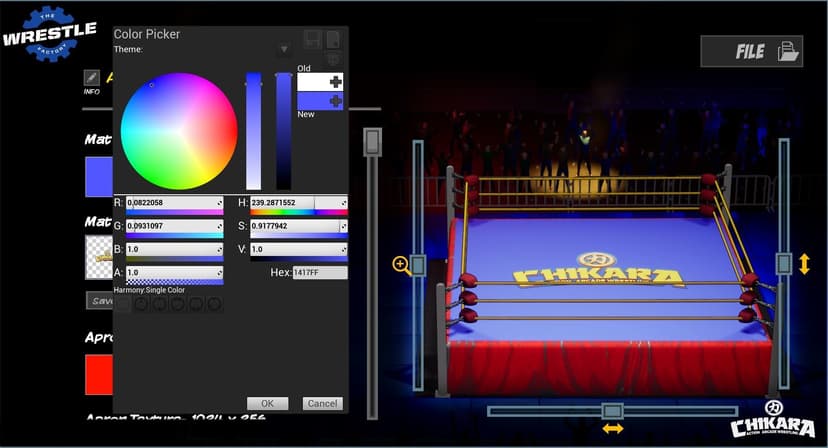This screenshot has height=448, width=828.
Task: Click the delete theme trash icon
Action: 333,58
